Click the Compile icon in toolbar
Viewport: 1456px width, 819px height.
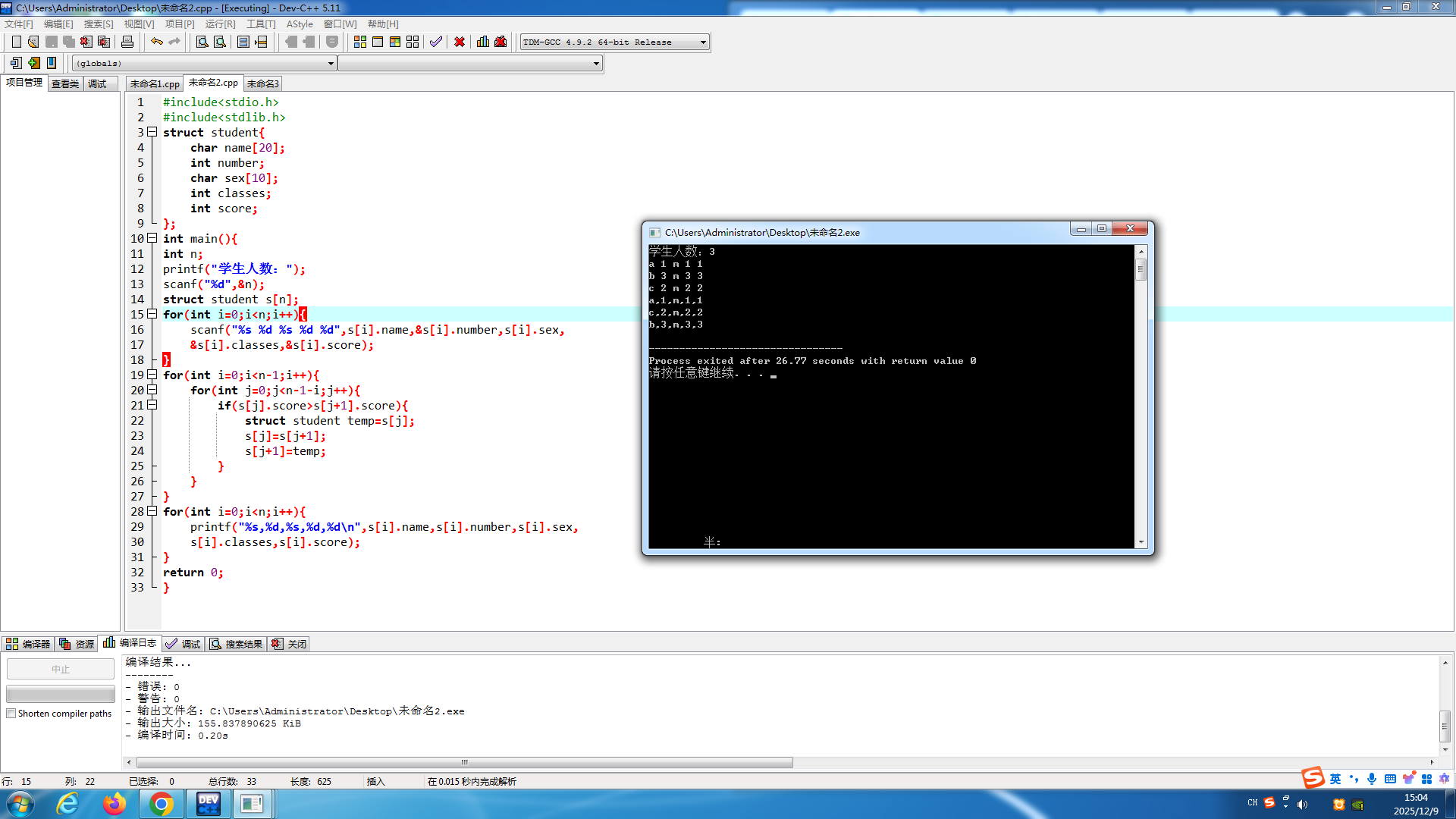[x=360, y=42]
